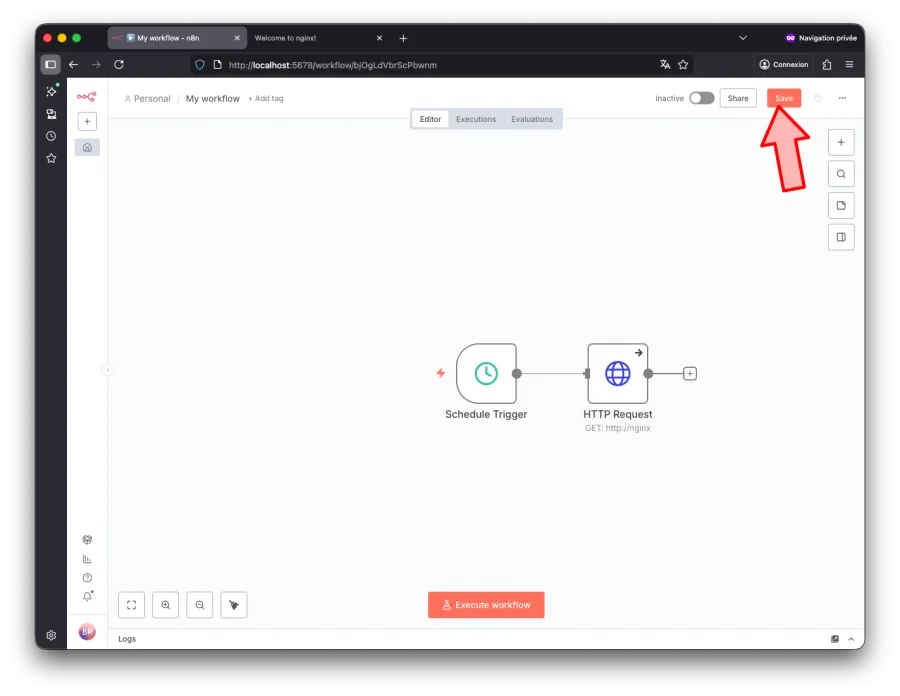
Task: Open the HTTP Request node
Action: [618, 373]
